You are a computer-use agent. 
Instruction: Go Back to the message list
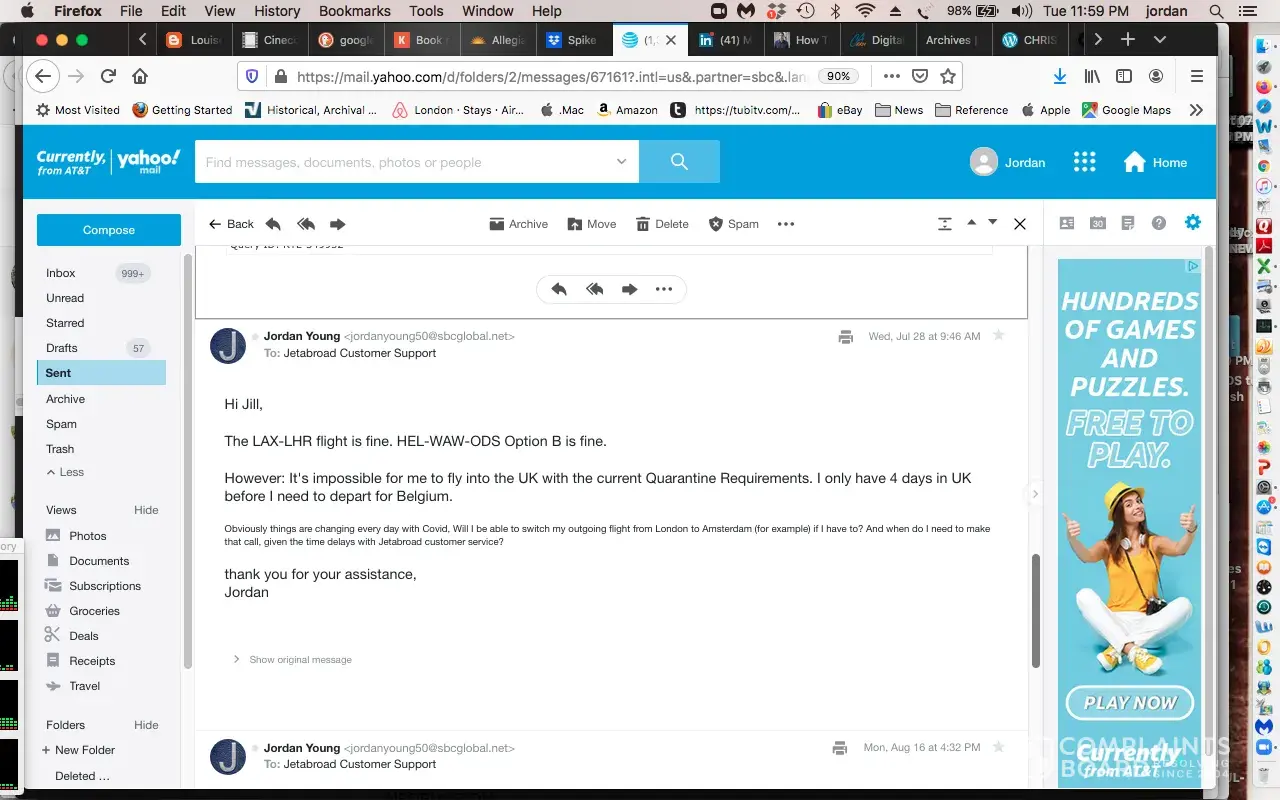(x=231, y=224)
